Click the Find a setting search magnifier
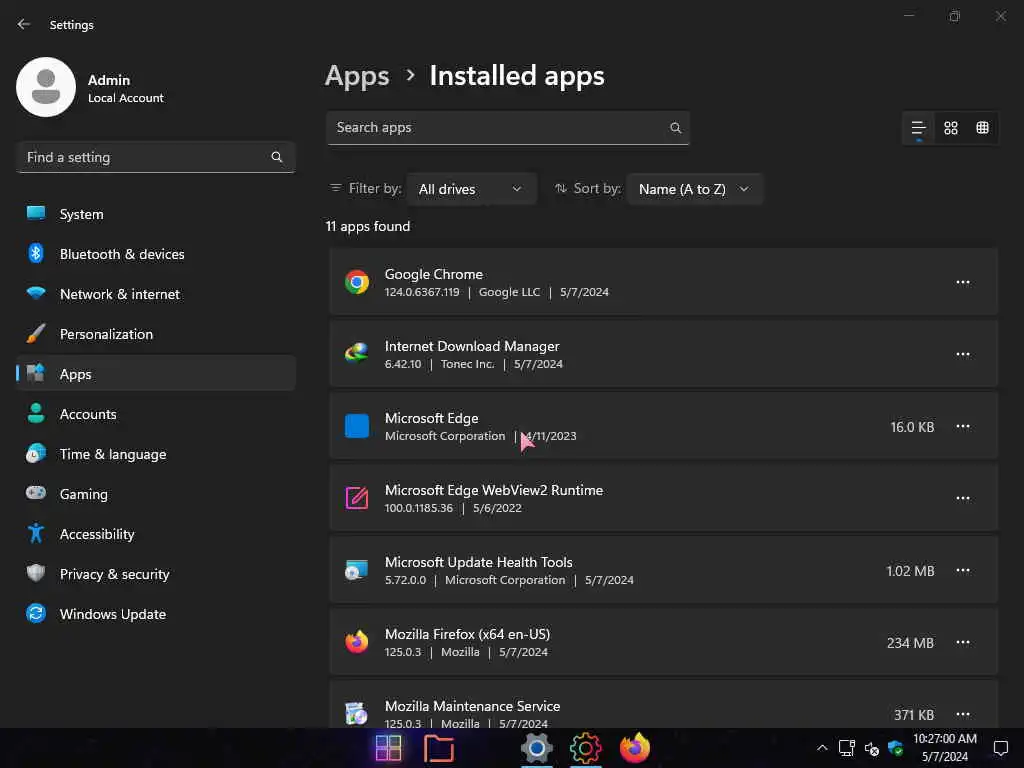The width and height of the screenshot is (1024, 768). [x=277, y=157]
